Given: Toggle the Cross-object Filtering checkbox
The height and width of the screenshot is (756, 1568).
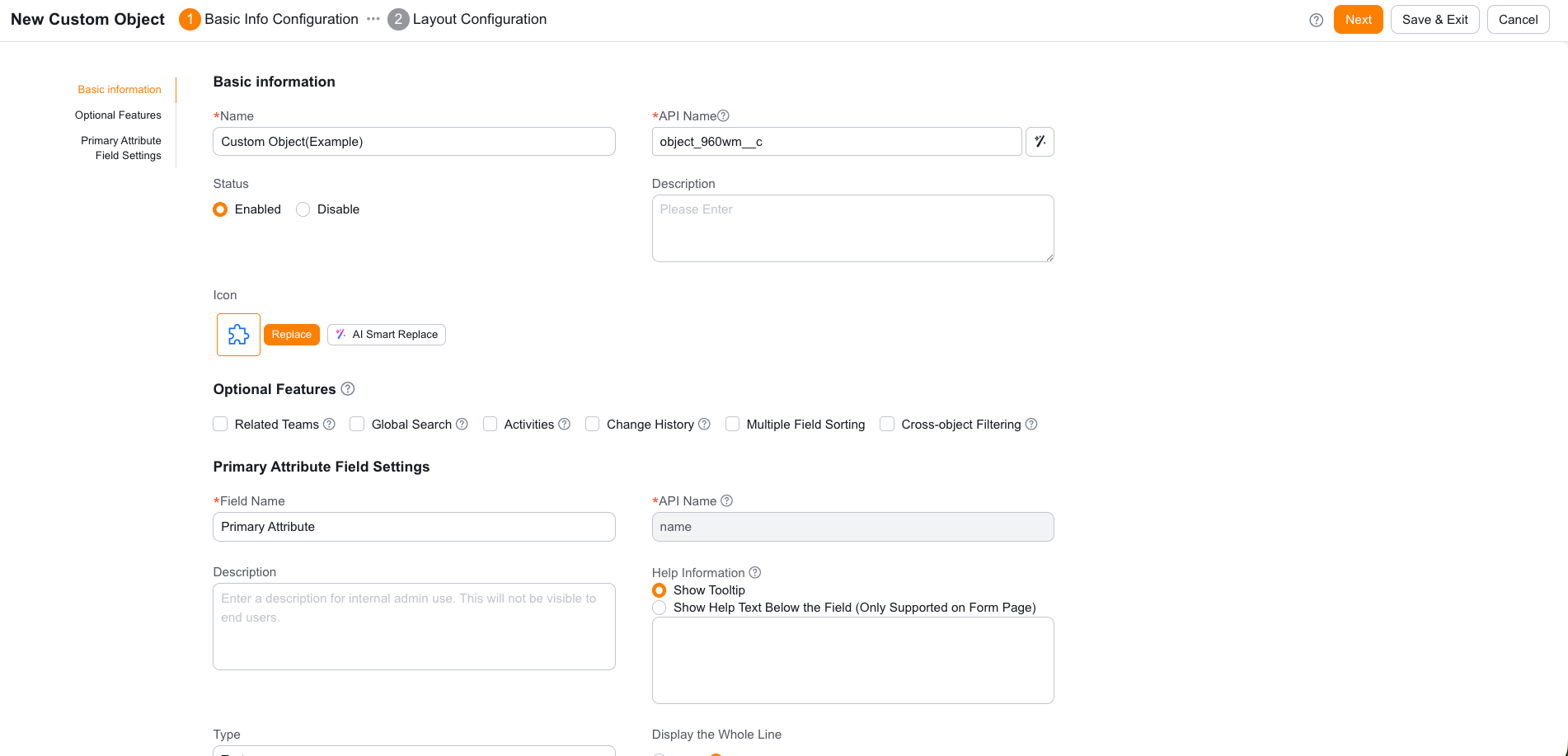Looking at the screenshot, I should tap(887, 424).
